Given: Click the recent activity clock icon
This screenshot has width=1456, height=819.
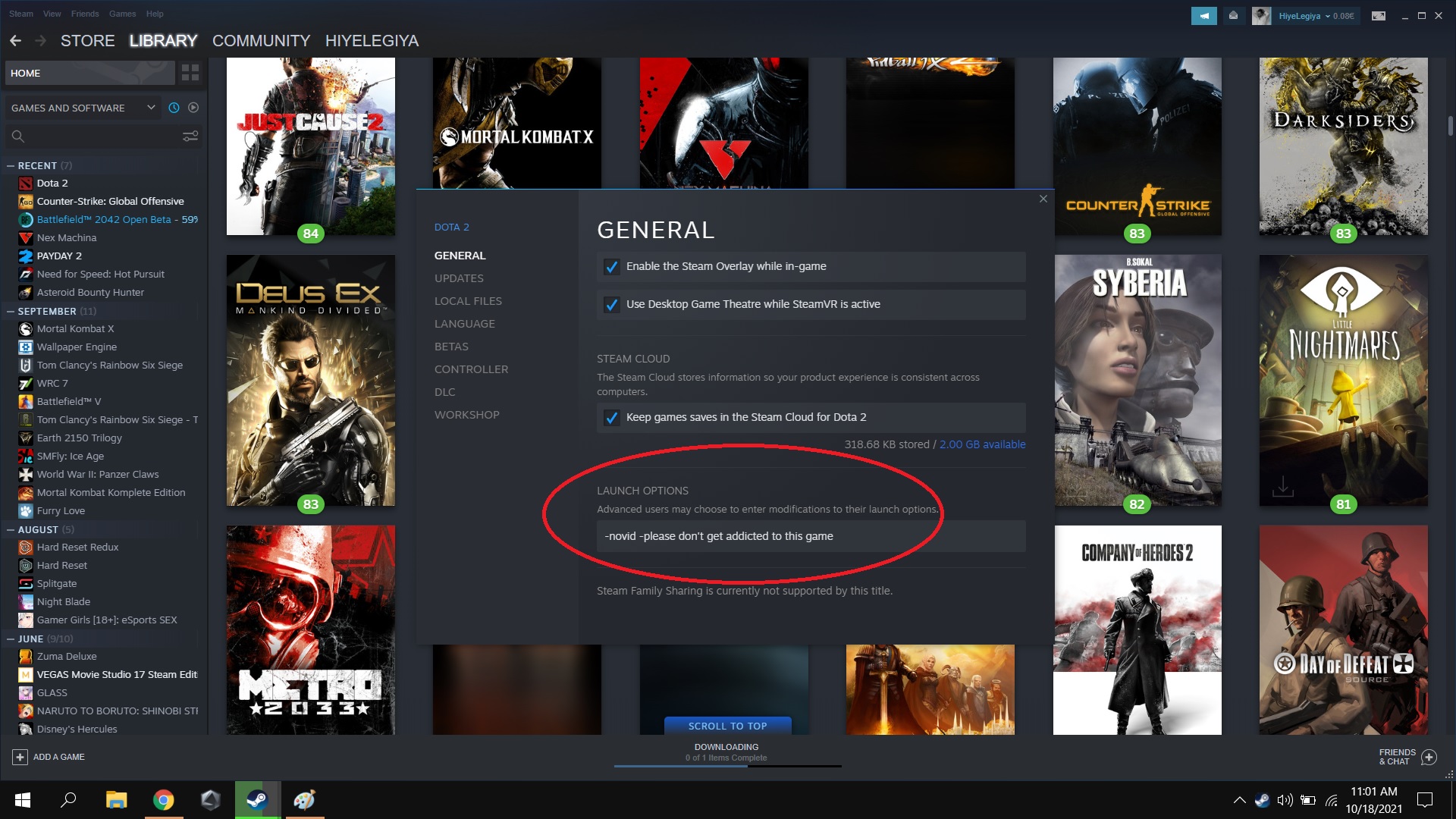Looking at the screenshot, I should pyautogui.click(x=174, y=108).
